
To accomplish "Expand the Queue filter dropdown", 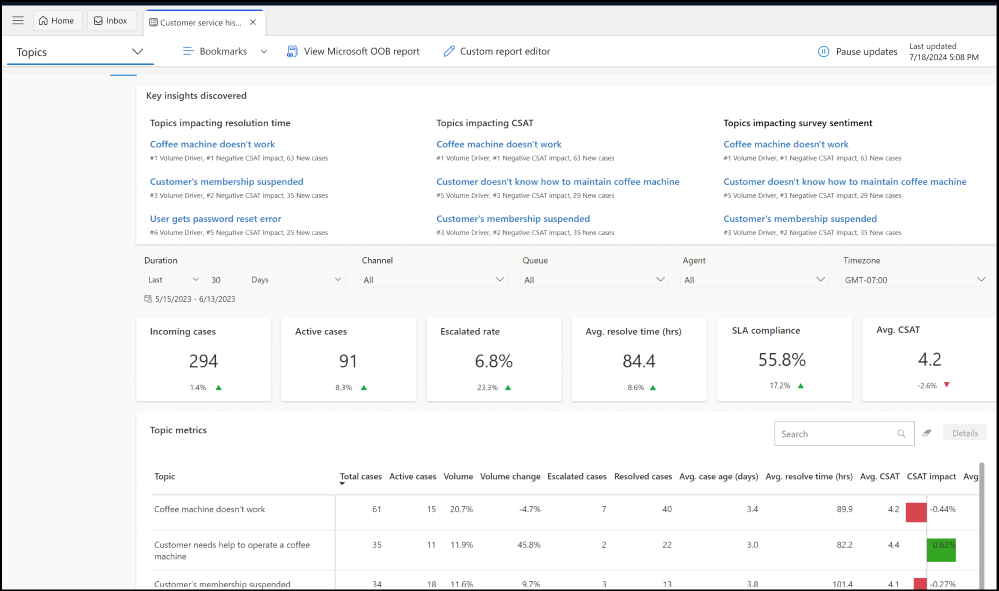I will click(594, 280).
